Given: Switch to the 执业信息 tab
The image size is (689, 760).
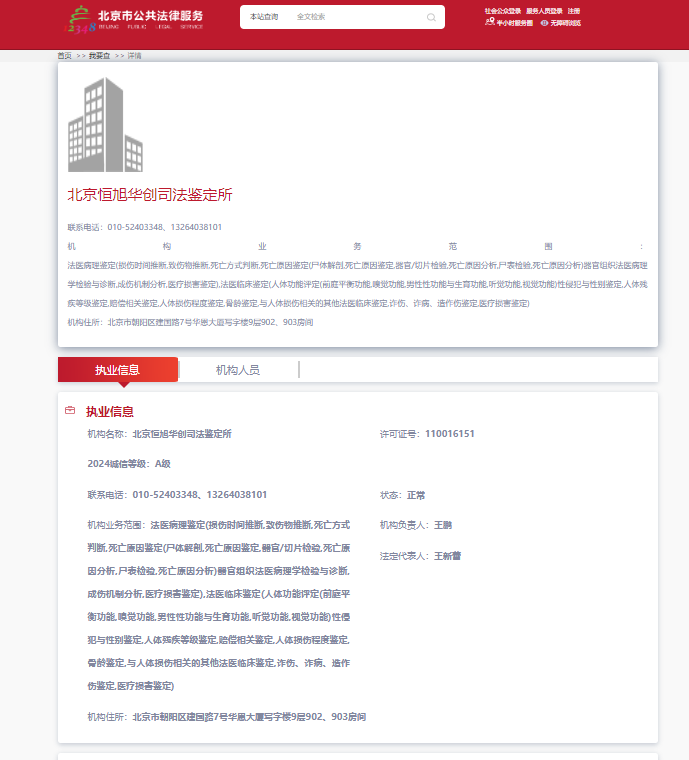Looking at the screenshot, I should pos(117,369).
